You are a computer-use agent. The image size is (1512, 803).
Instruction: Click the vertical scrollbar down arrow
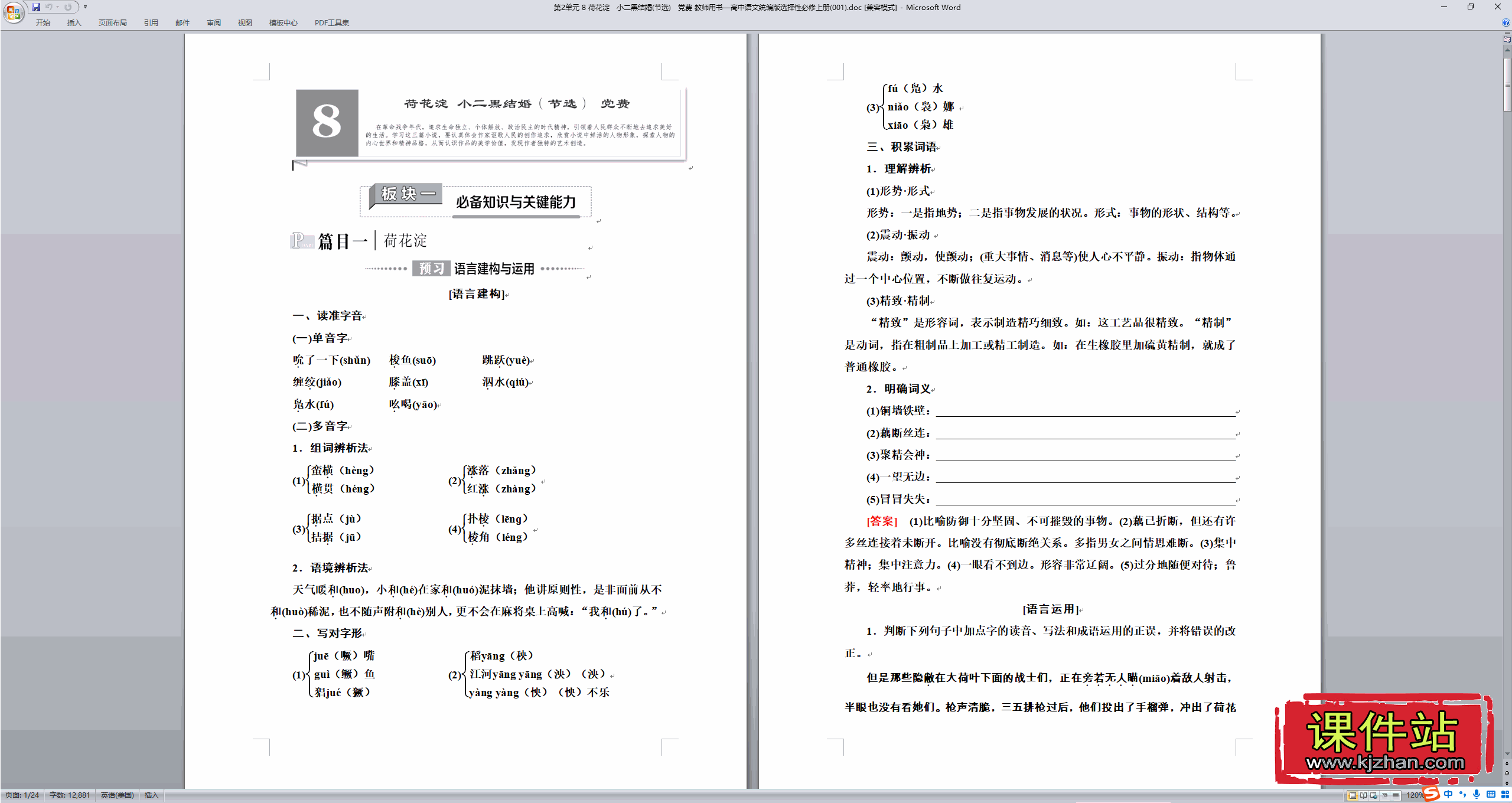coord(1507,754)
